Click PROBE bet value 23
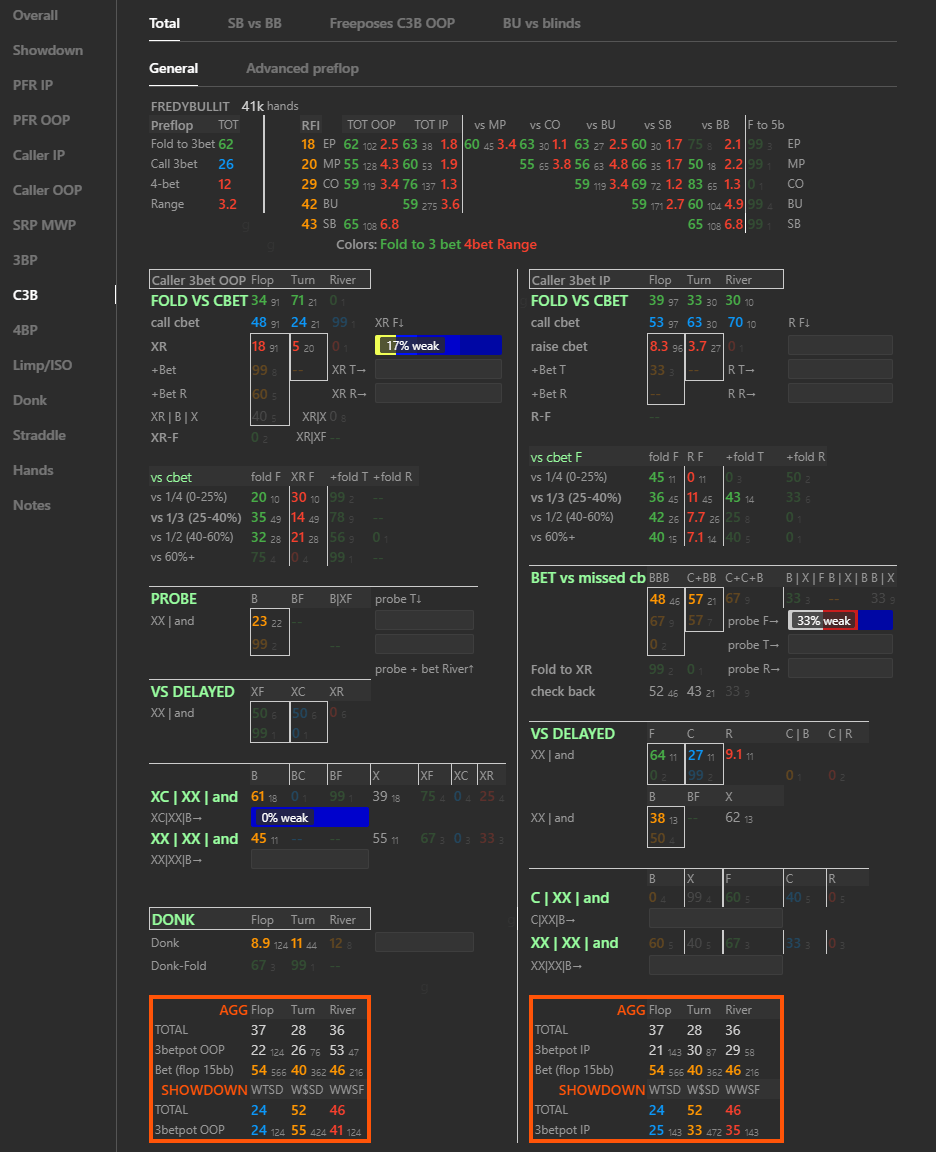Image resolution: width=936 pixels, height=1152 pixels. point(259,621)
